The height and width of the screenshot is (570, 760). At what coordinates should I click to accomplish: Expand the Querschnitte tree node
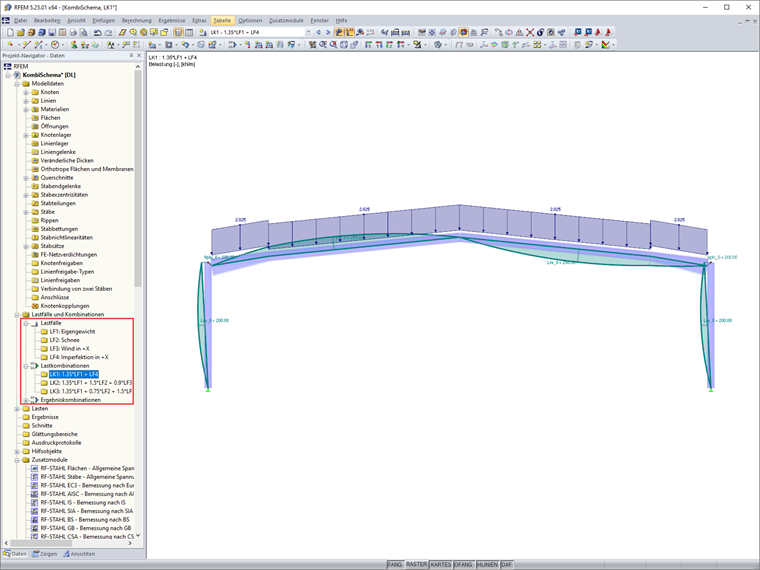[26, 177]
